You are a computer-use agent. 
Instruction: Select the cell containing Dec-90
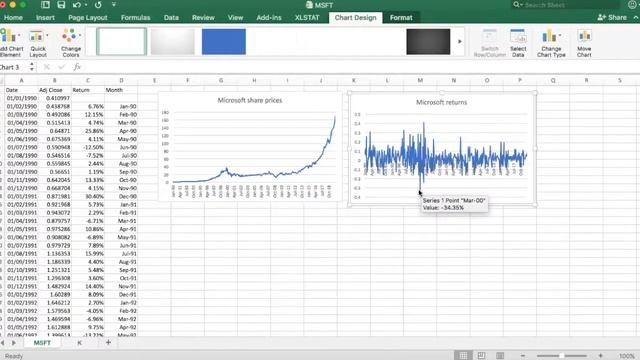pyautogui.click(x=121, y=196)
